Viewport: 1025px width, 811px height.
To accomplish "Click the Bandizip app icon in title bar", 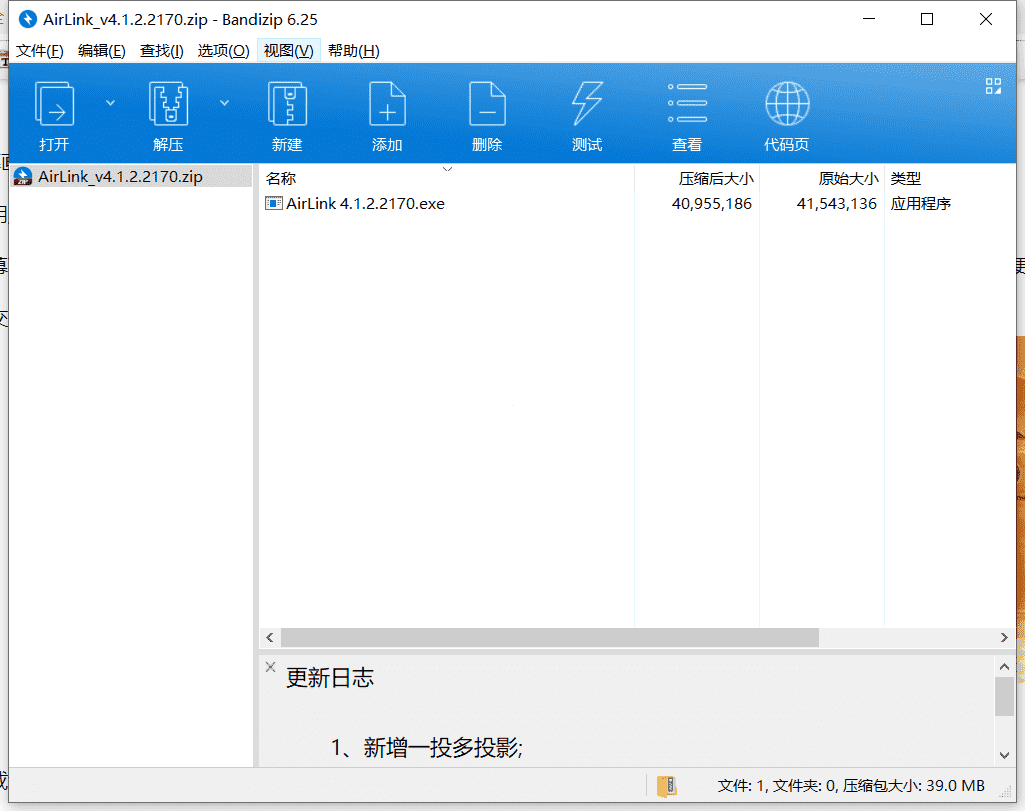I will click(27, 20).
